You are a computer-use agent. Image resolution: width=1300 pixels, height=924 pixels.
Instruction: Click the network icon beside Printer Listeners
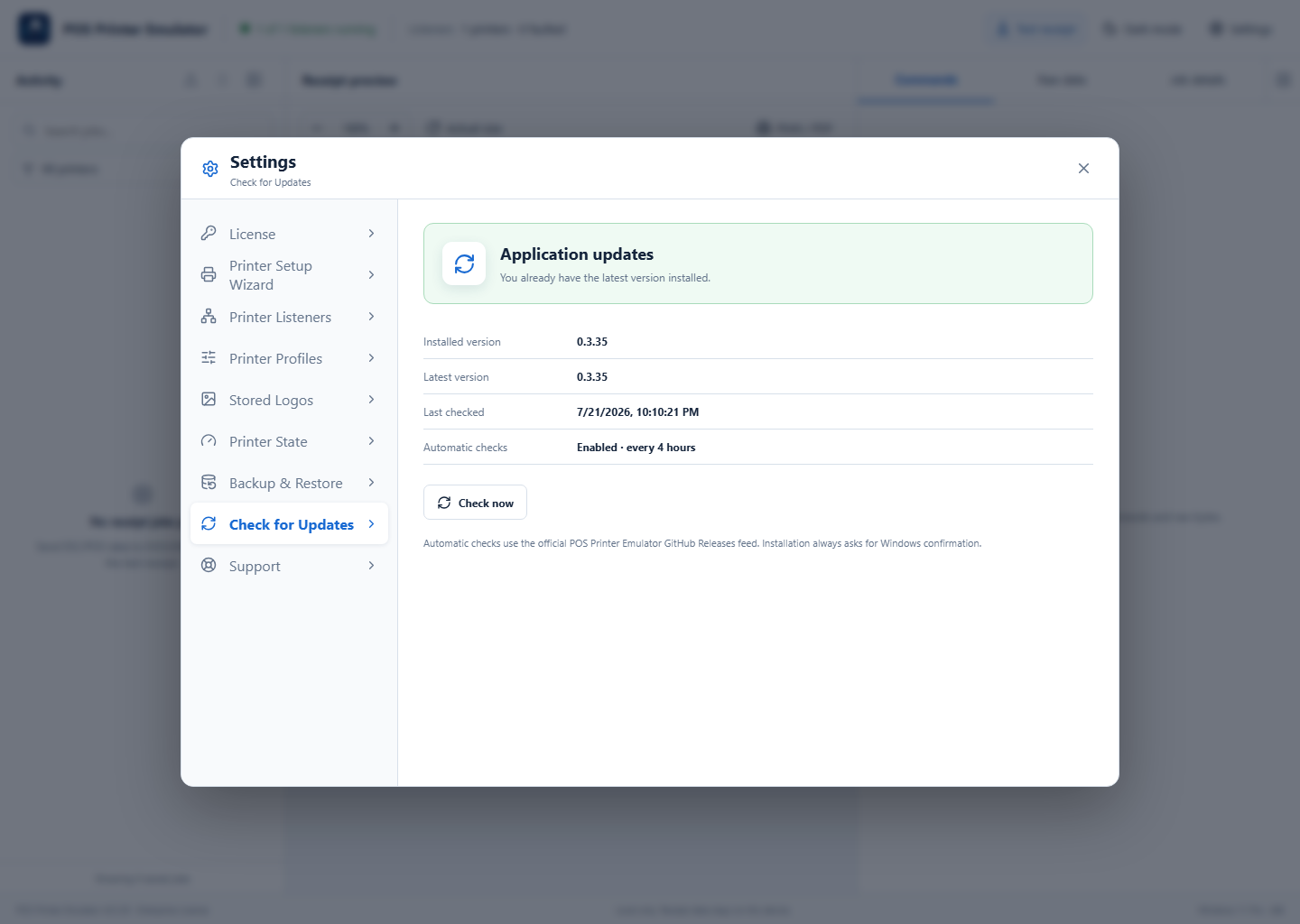pos(209,316)
